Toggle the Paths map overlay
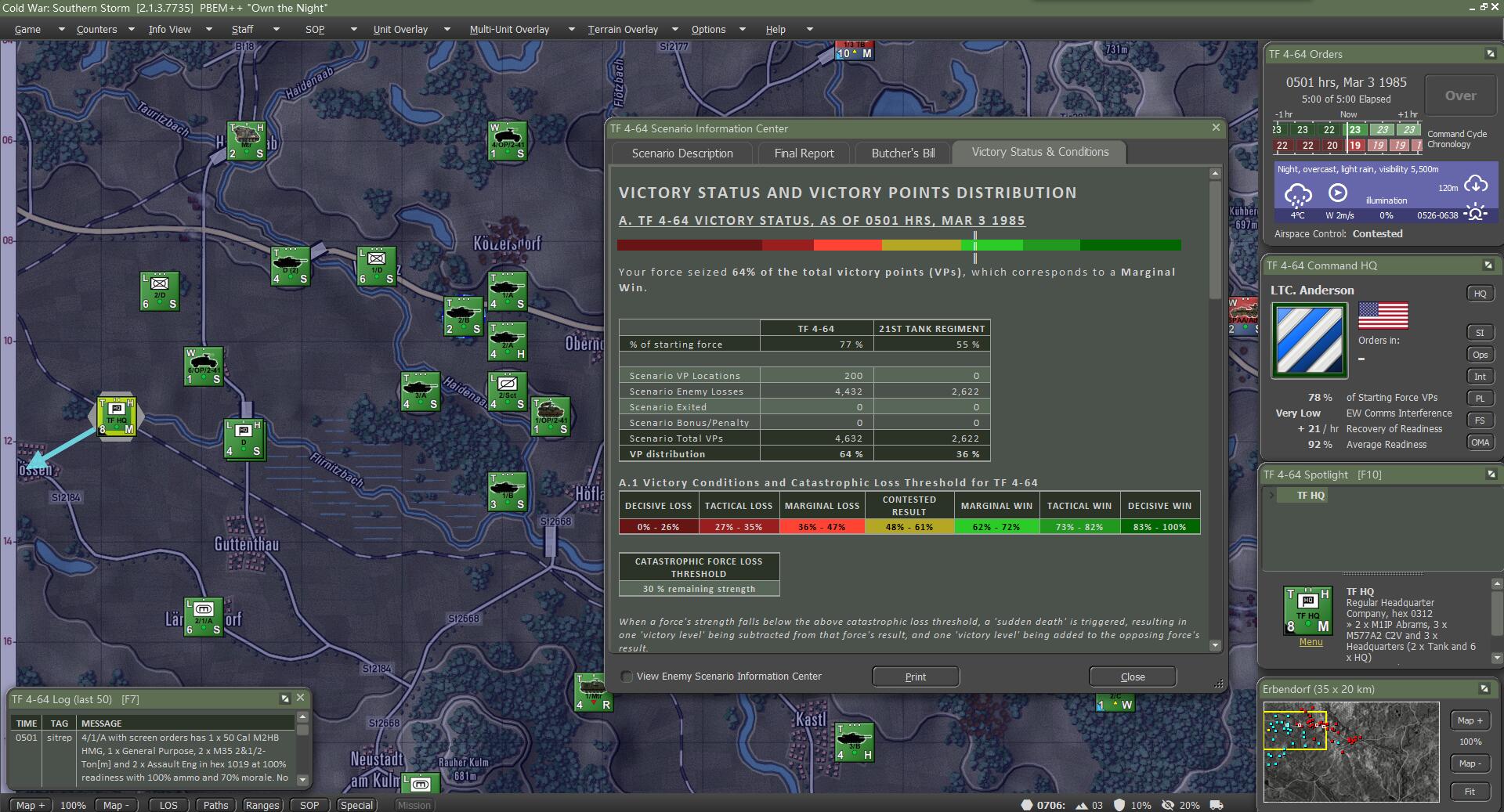Viewport: 1504px width, 812px height. pos(215,805)
